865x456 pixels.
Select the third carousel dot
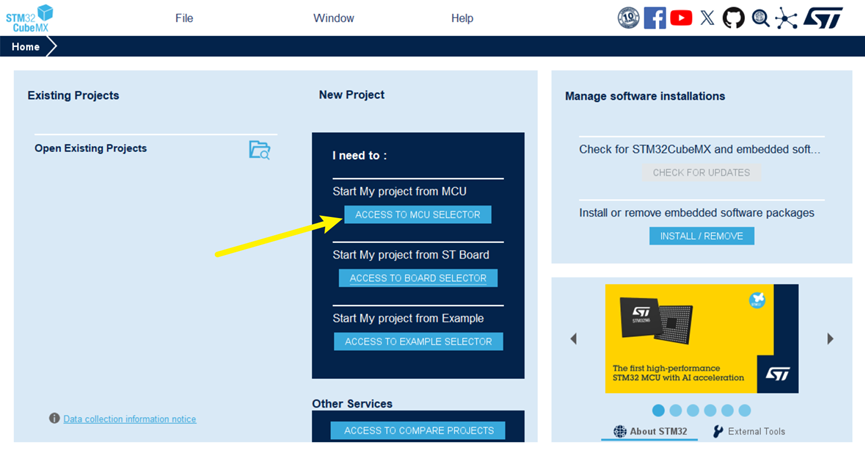coord(693,410)
